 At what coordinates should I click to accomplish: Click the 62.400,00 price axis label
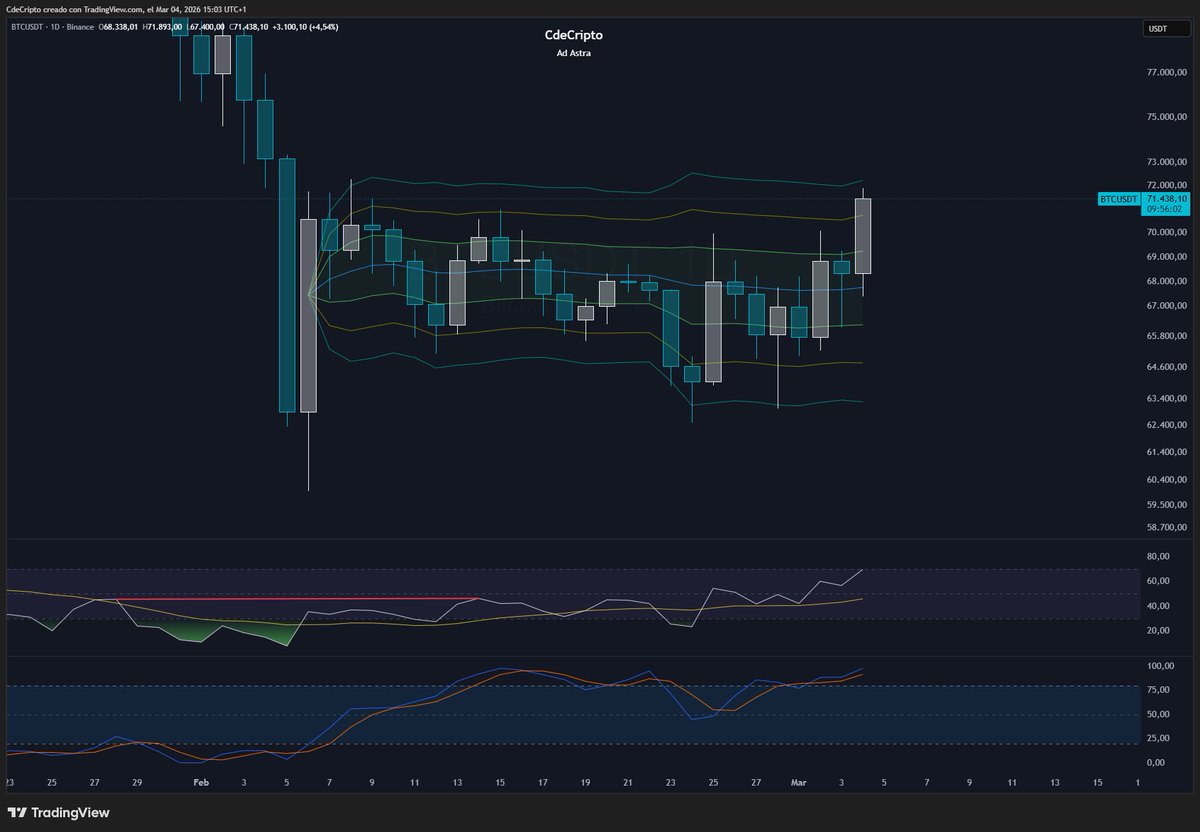pos(1167,426)
